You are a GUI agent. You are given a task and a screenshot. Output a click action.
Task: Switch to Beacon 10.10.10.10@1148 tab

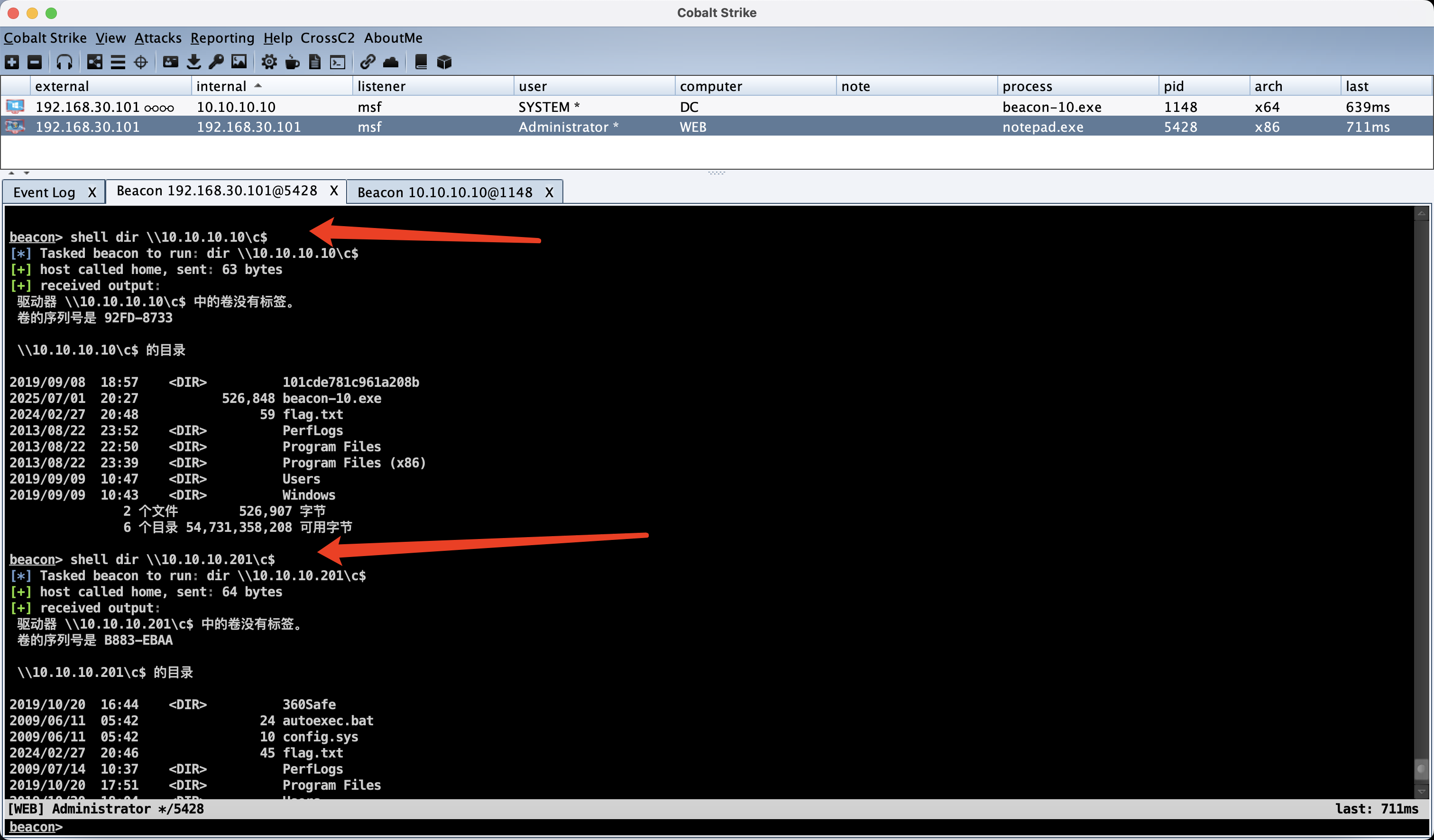445,192
